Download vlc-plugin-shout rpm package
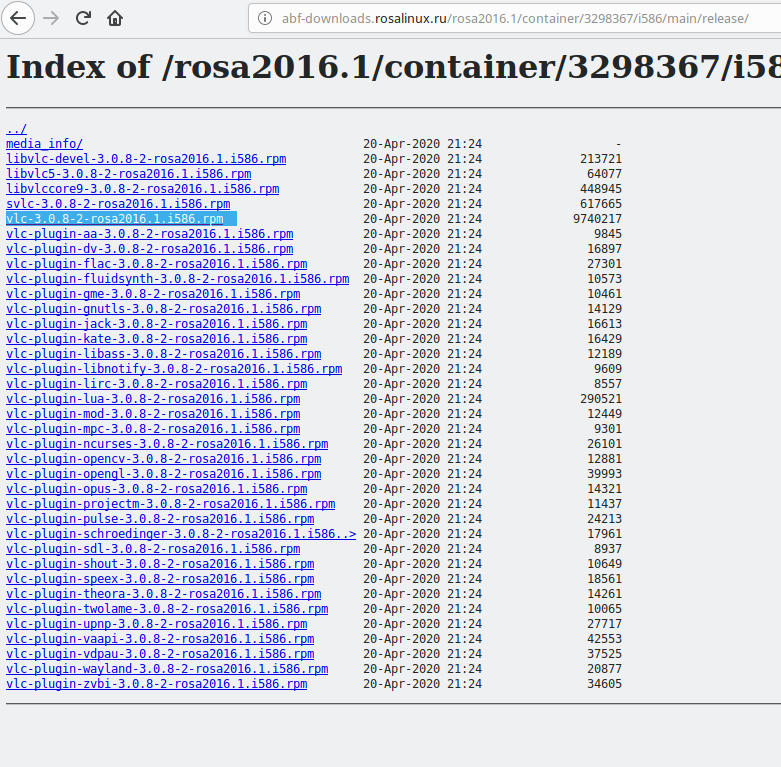Viewport: 781px width, 767px height. [x=160, y=563]
